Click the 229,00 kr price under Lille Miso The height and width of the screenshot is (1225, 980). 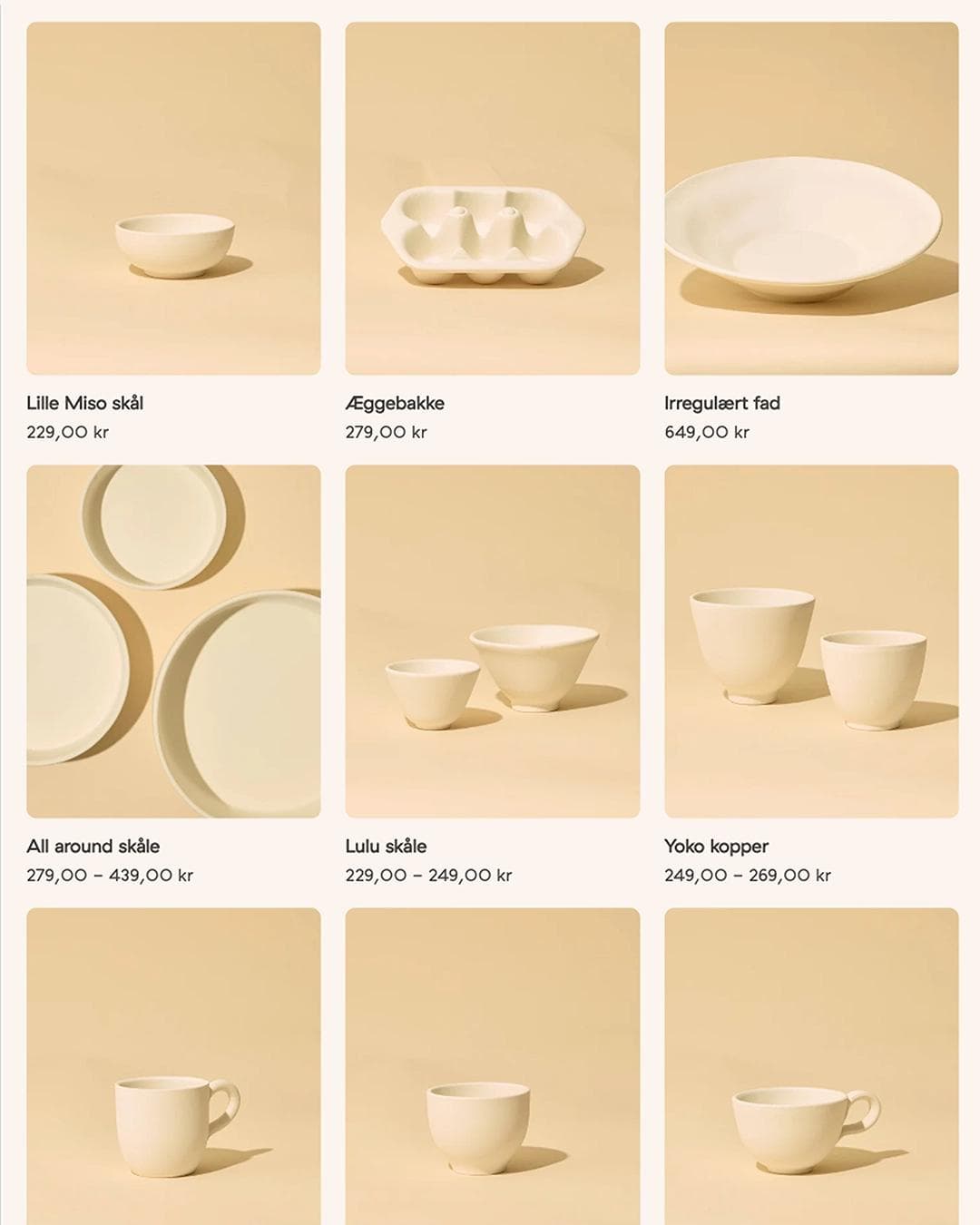[x=67, y=432]
